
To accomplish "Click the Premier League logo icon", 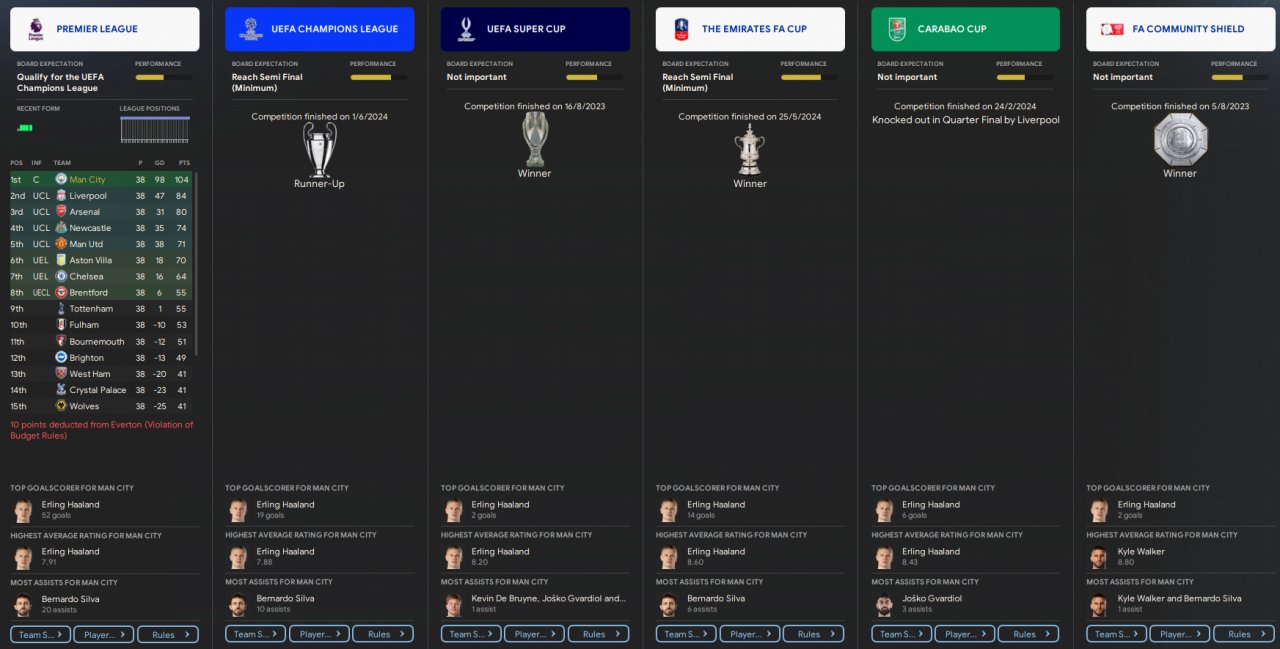I will 37,29.
